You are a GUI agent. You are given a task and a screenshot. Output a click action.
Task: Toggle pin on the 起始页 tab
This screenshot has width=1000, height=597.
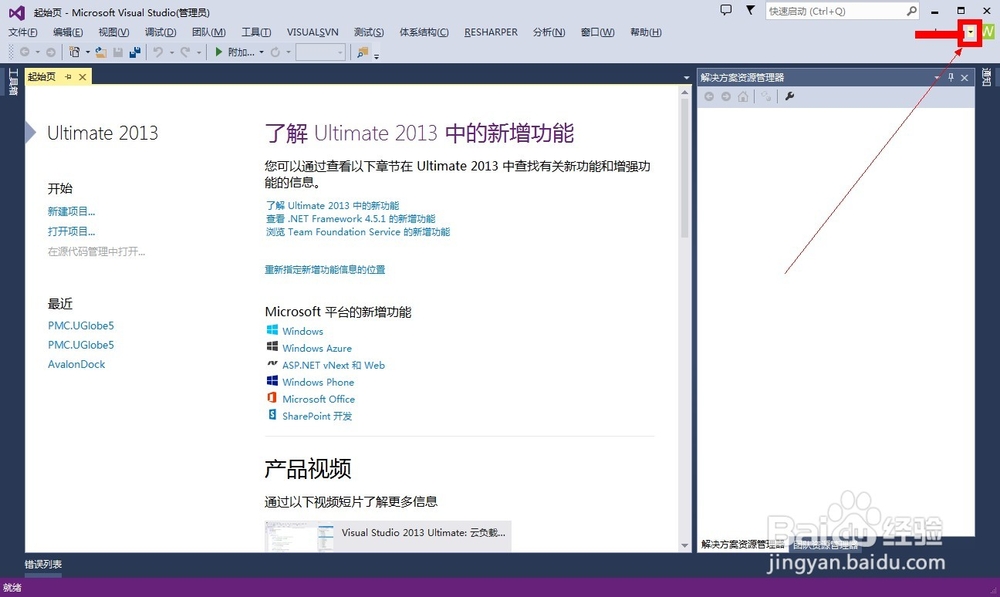point(68,77)
